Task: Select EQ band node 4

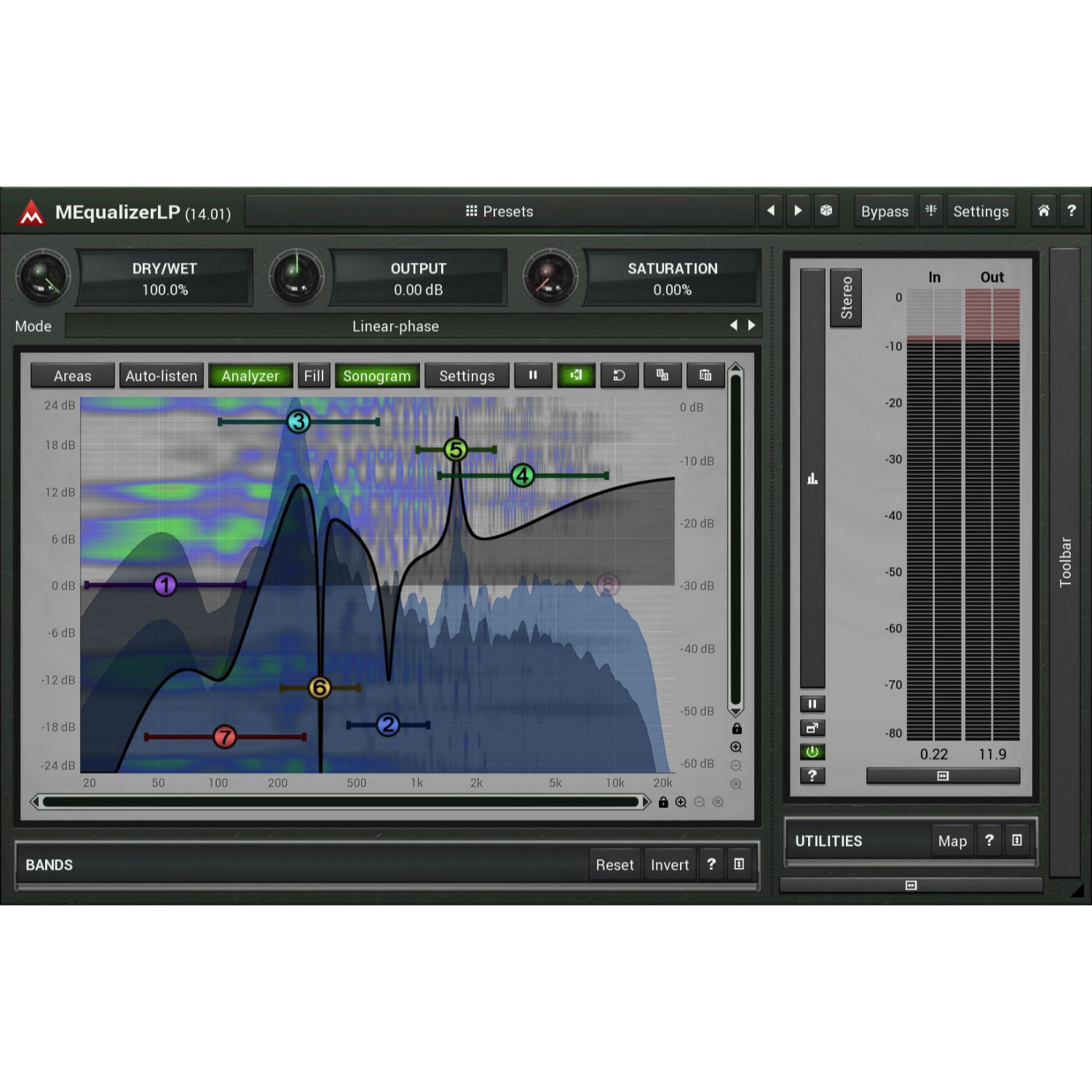Action: tap(523, 475)
